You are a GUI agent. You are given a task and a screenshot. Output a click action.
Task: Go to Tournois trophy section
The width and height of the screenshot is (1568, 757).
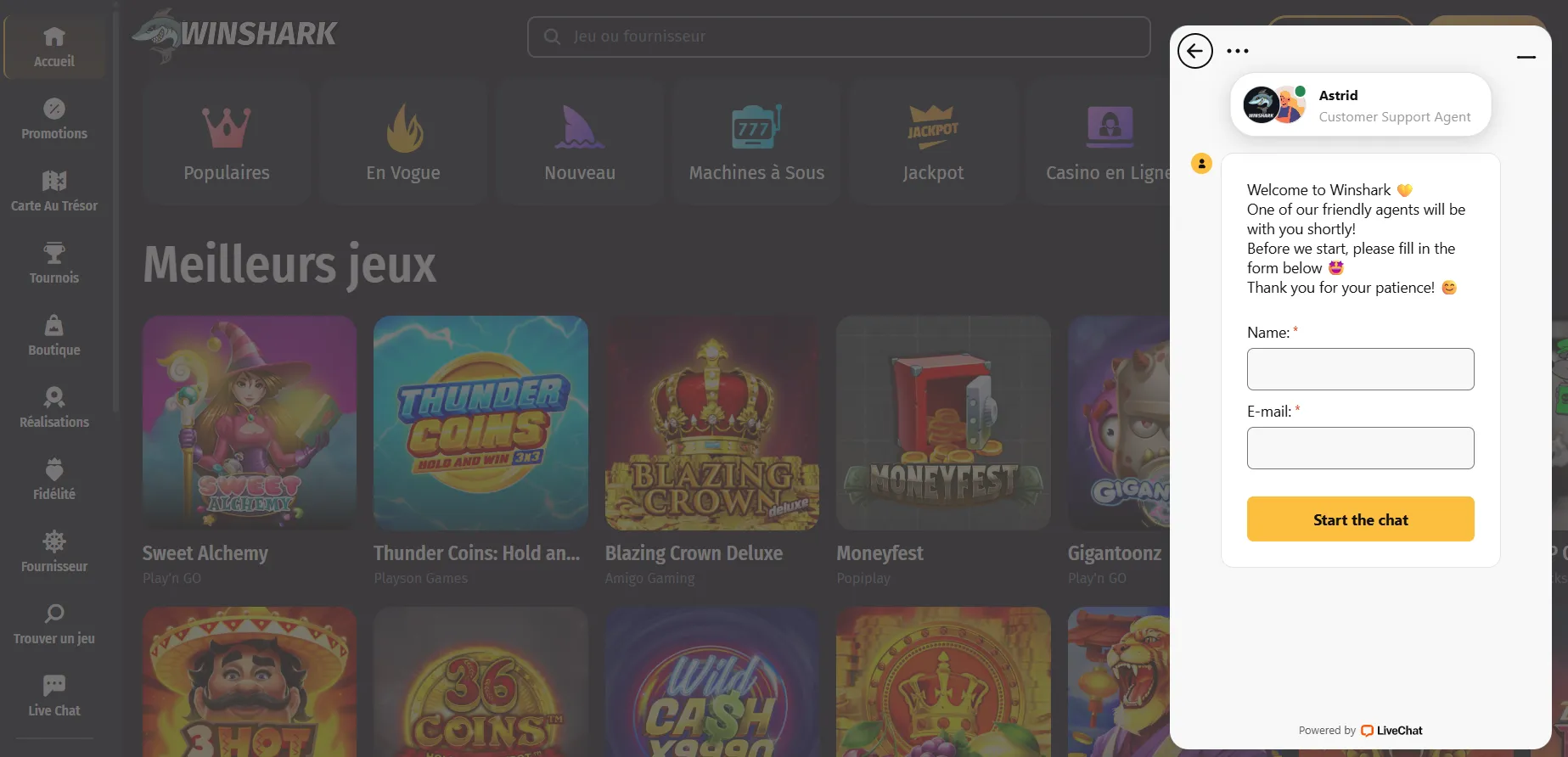(54, 264)
